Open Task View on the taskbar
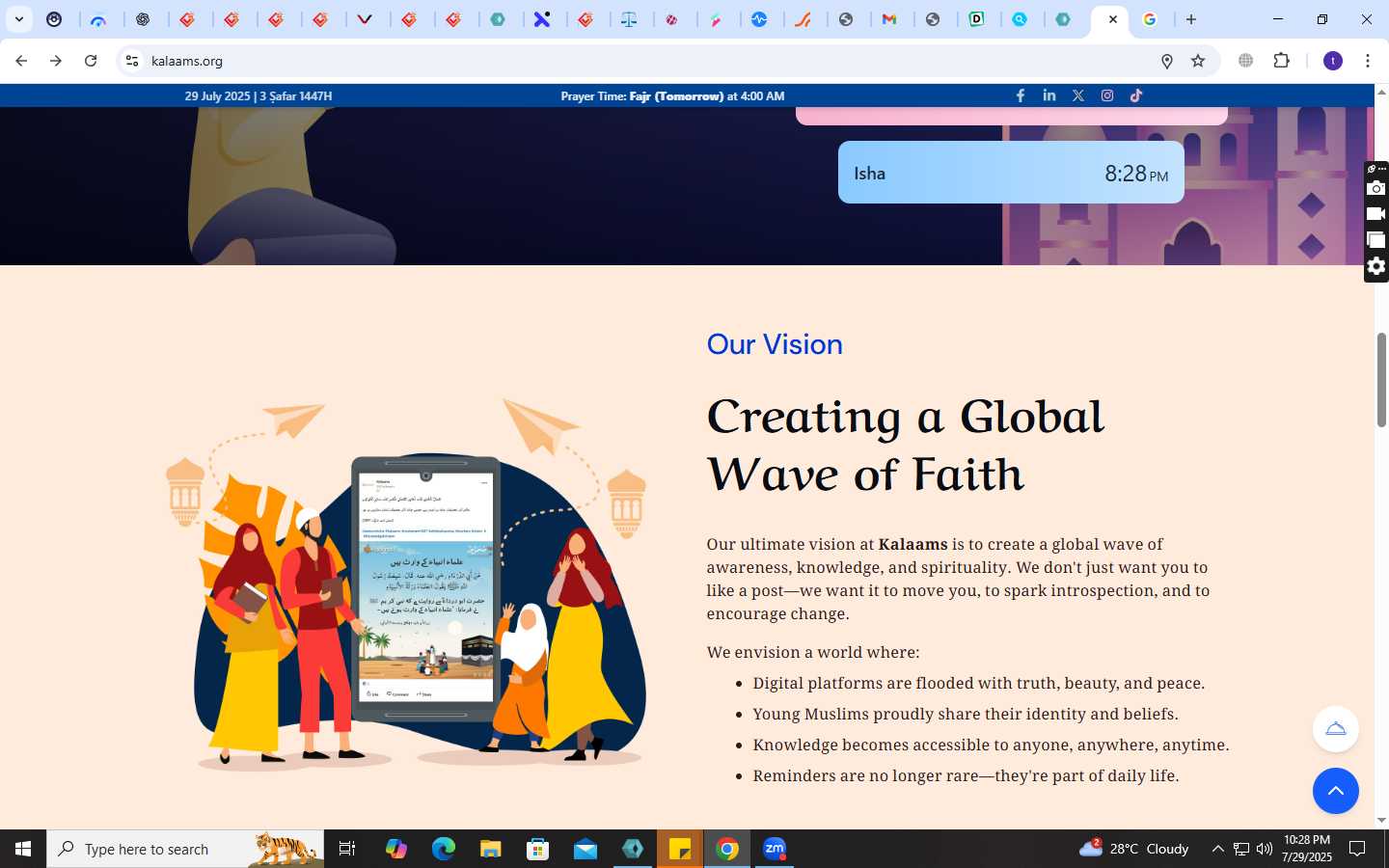 pyautogui.click(x=347, y=849)
